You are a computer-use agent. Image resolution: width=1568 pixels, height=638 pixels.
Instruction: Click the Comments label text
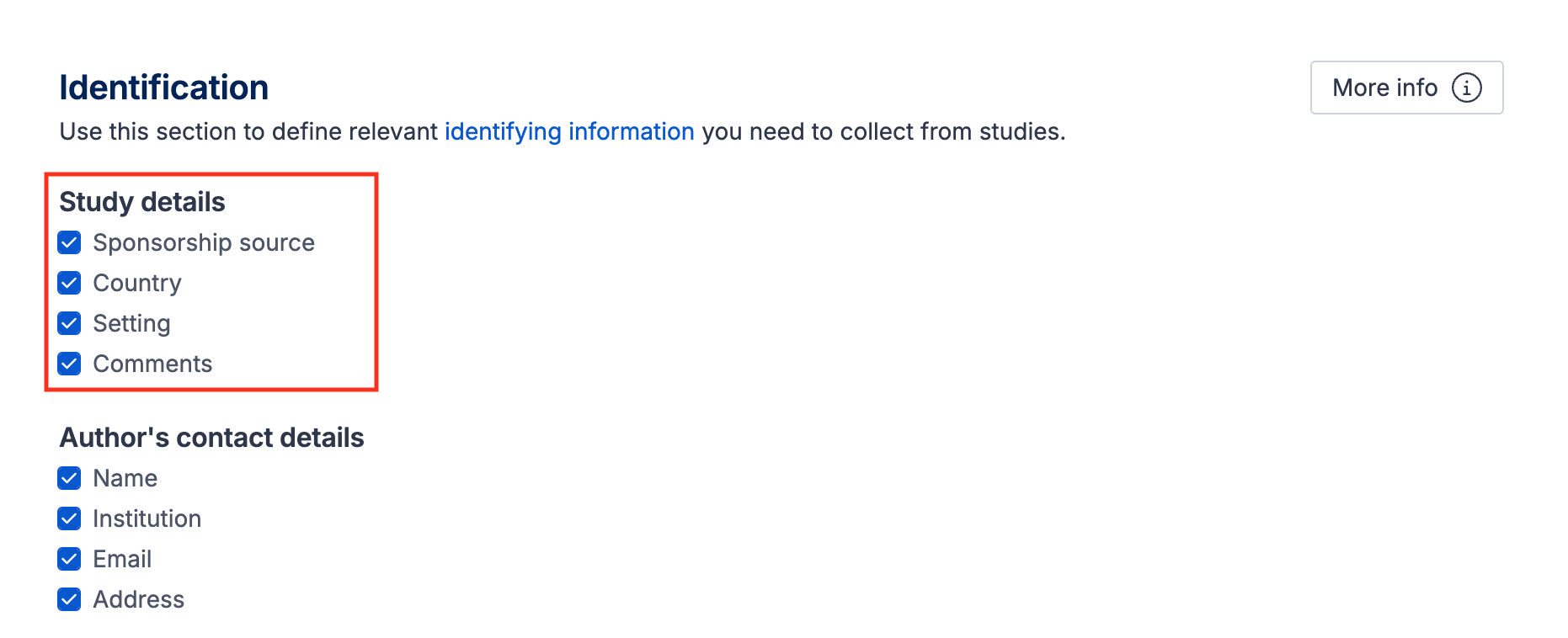[152, 364]
